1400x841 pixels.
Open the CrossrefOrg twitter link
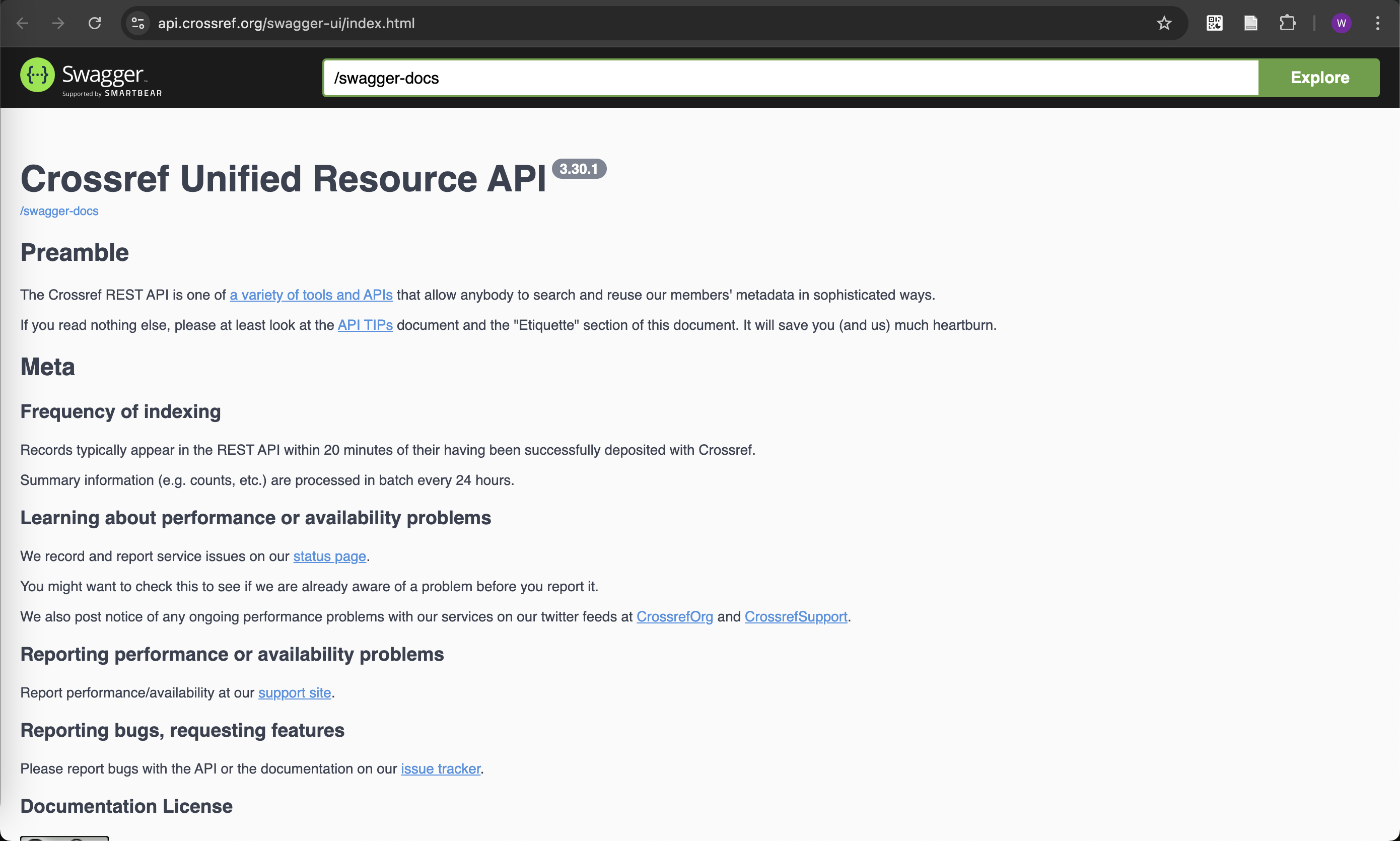click(x=674, y=616)
